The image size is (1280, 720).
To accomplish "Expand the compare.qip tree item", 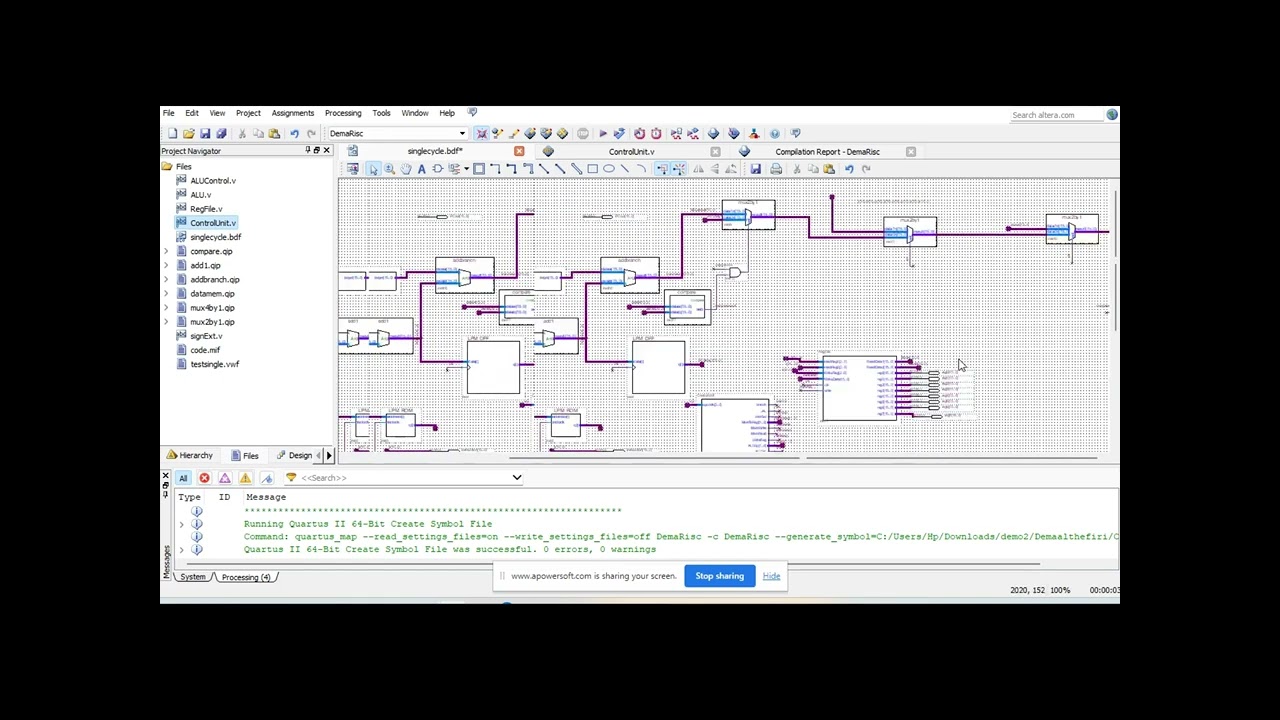I will 167,251.
